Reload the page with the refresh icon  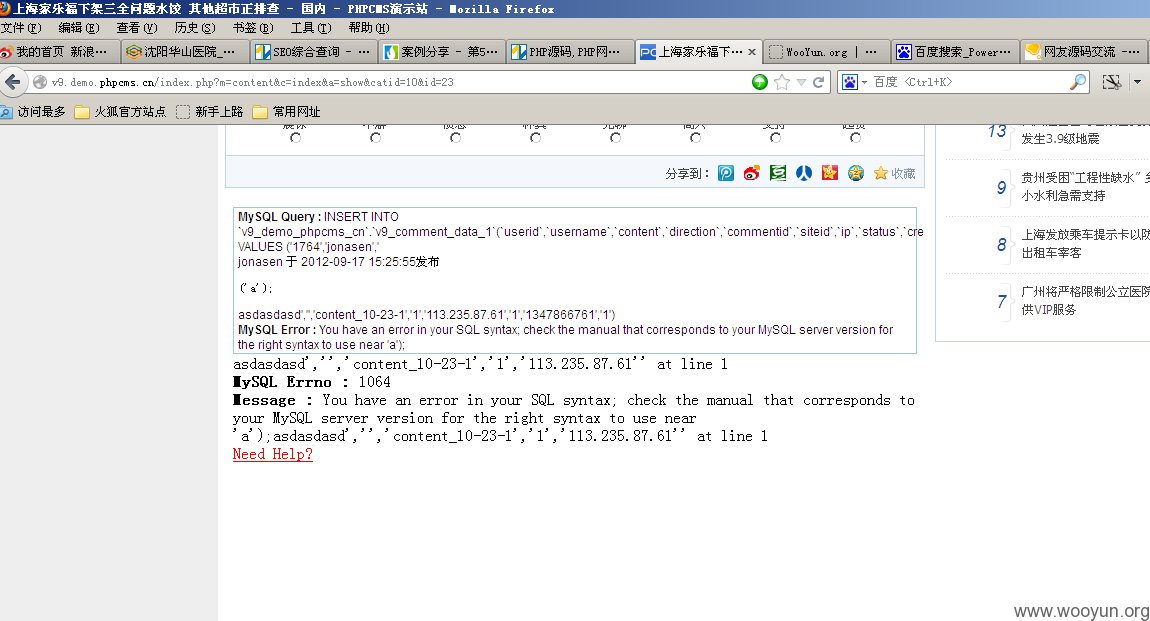click(818, 82)
